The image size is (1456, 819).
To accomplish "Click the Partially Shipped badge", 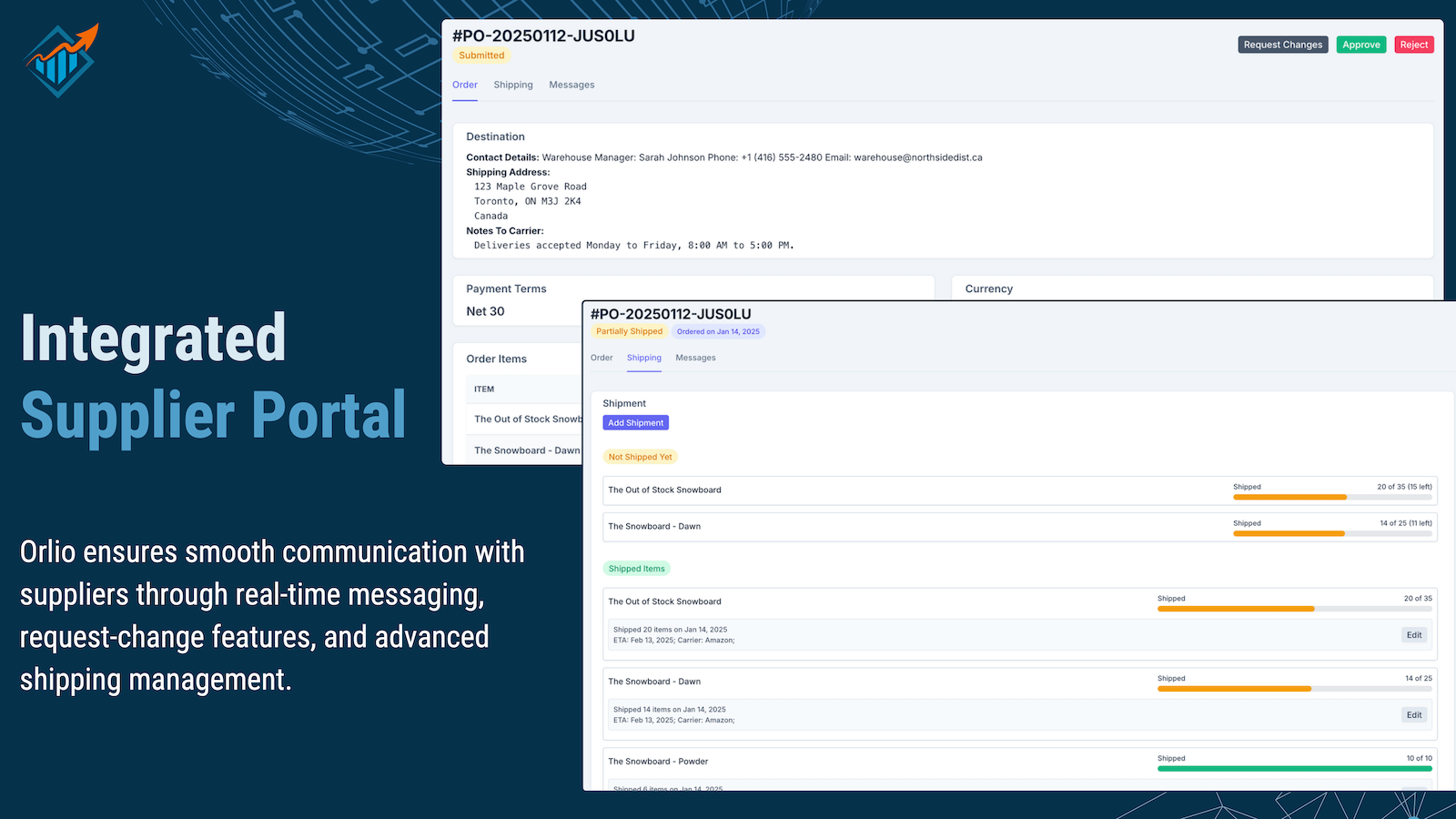I will point(630,331).
